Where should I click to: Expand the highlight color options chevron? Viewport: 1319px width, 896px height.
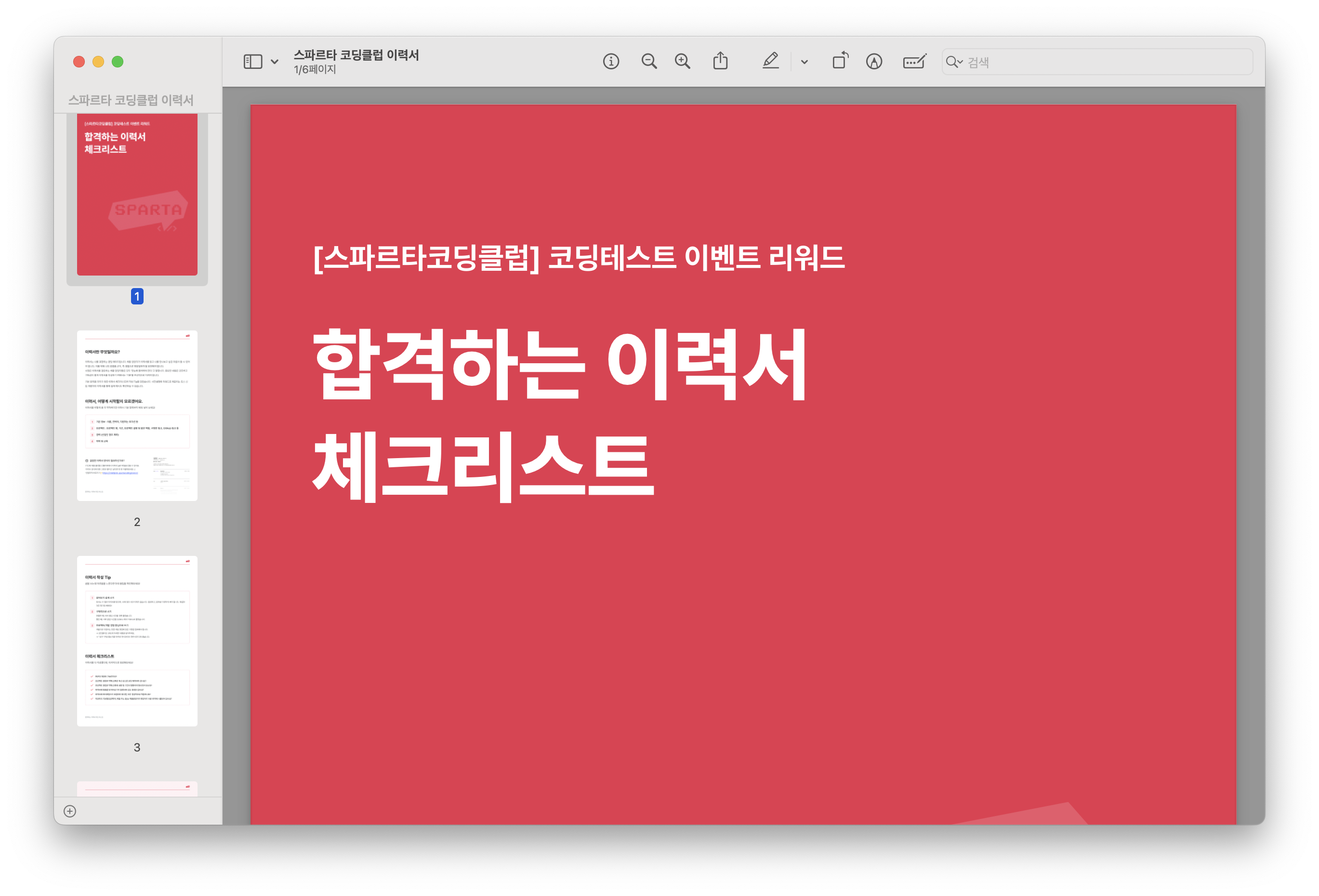pos(804,62)
